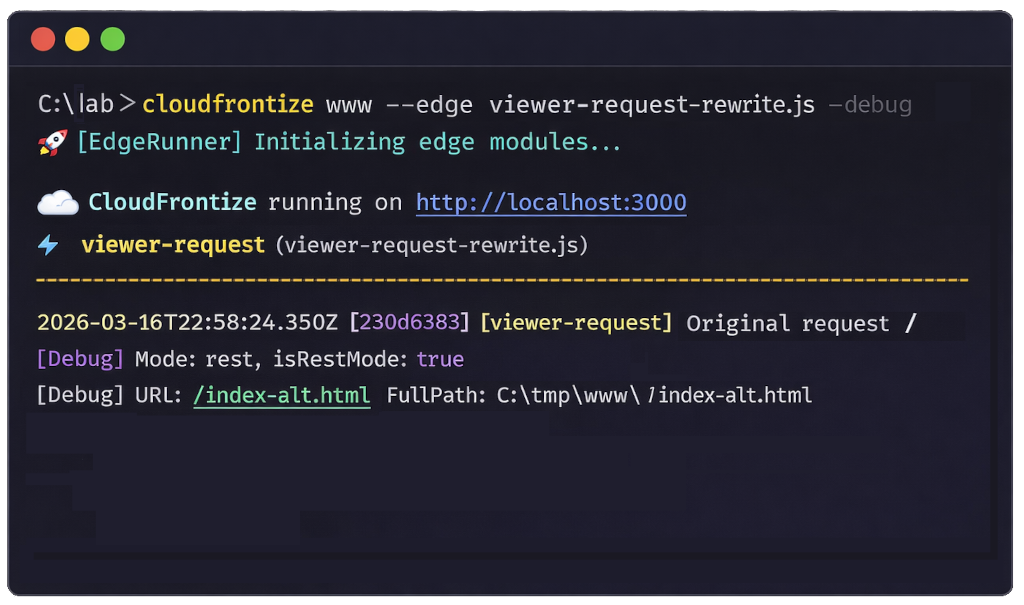Click the green maximize window button
The image size is (1024, 605).
(112, 39)
